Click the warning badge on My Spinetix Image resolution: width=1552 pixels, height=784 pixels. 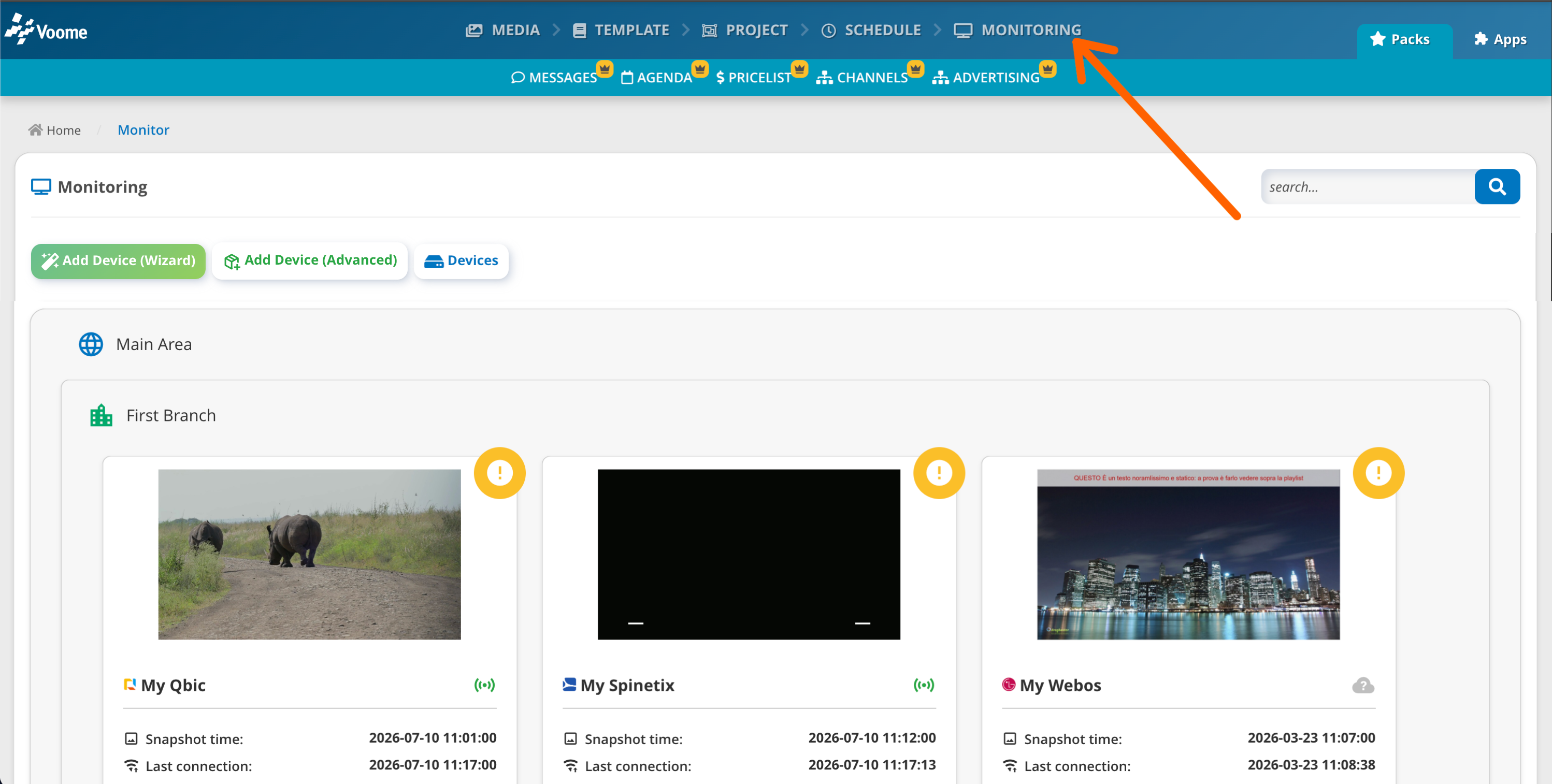point(939,473)
